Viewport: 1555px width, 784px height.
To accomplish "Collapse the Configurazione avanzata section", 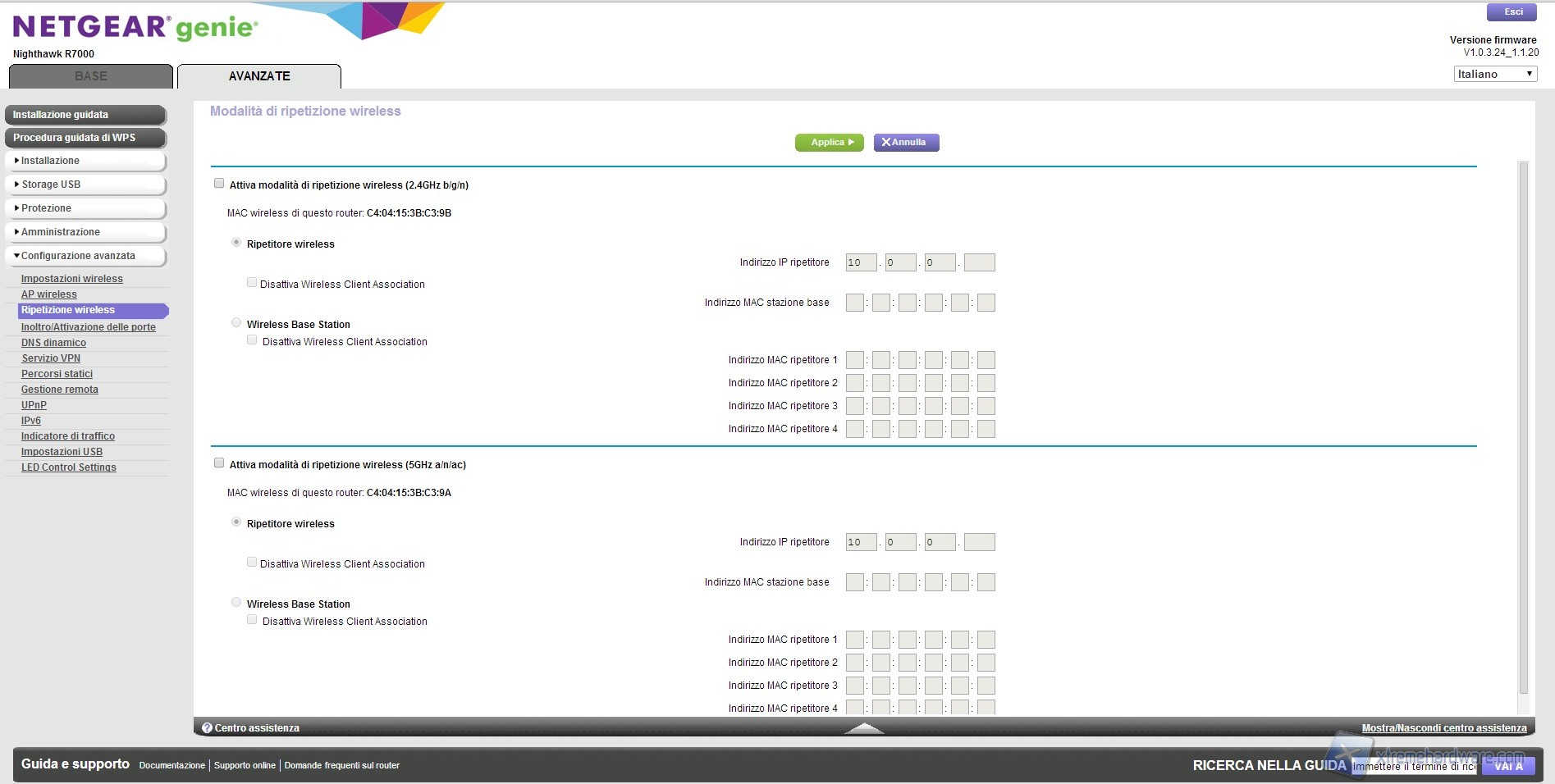I will 85,256.
